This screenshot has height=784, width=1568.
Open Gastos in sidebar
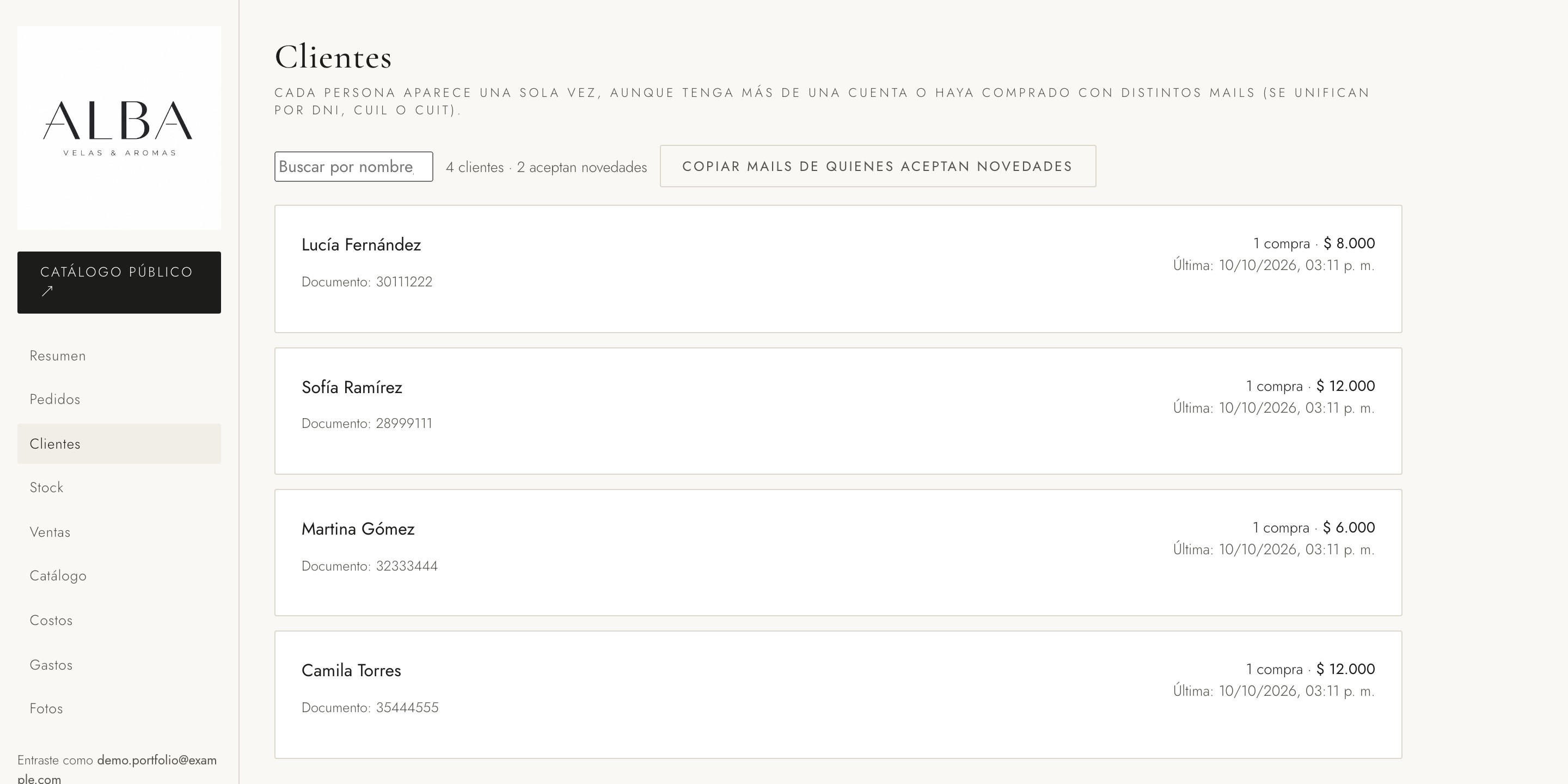click(x=119, y=665)
